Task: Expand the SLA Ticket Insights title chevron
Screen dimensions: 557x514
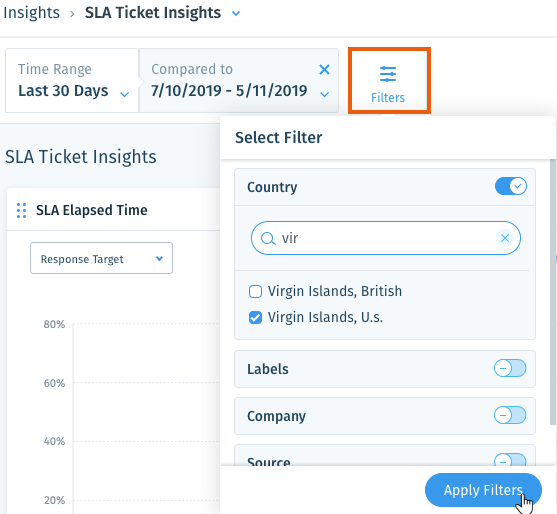Action: tap(236, 13)
